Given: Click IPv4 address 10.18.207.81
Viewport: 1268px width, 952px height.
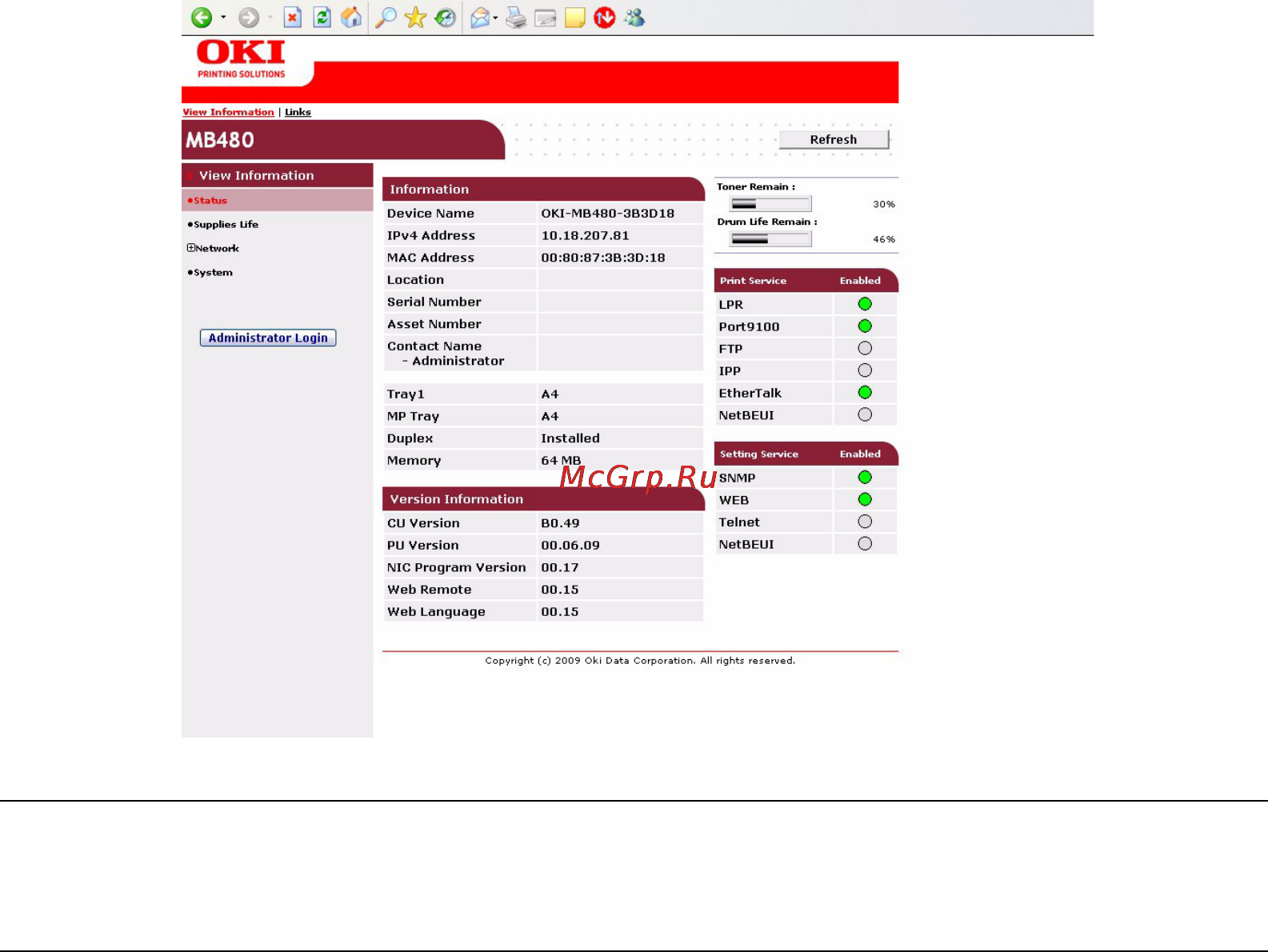Looking at the screenshot, I should (585, 236).
